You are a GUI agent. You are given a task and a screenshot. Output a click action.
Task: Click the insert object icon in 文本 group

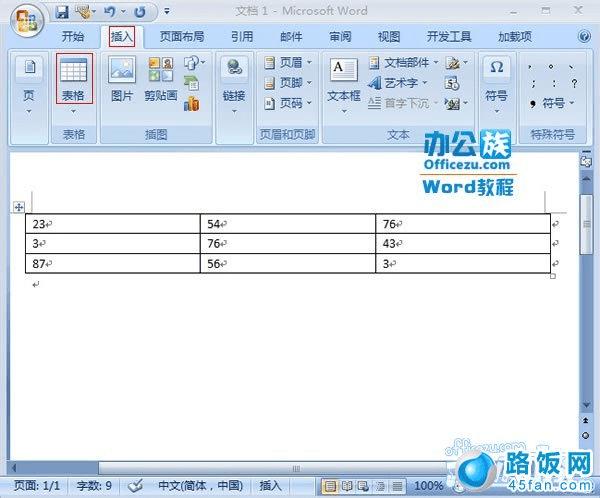click(452, 103)
